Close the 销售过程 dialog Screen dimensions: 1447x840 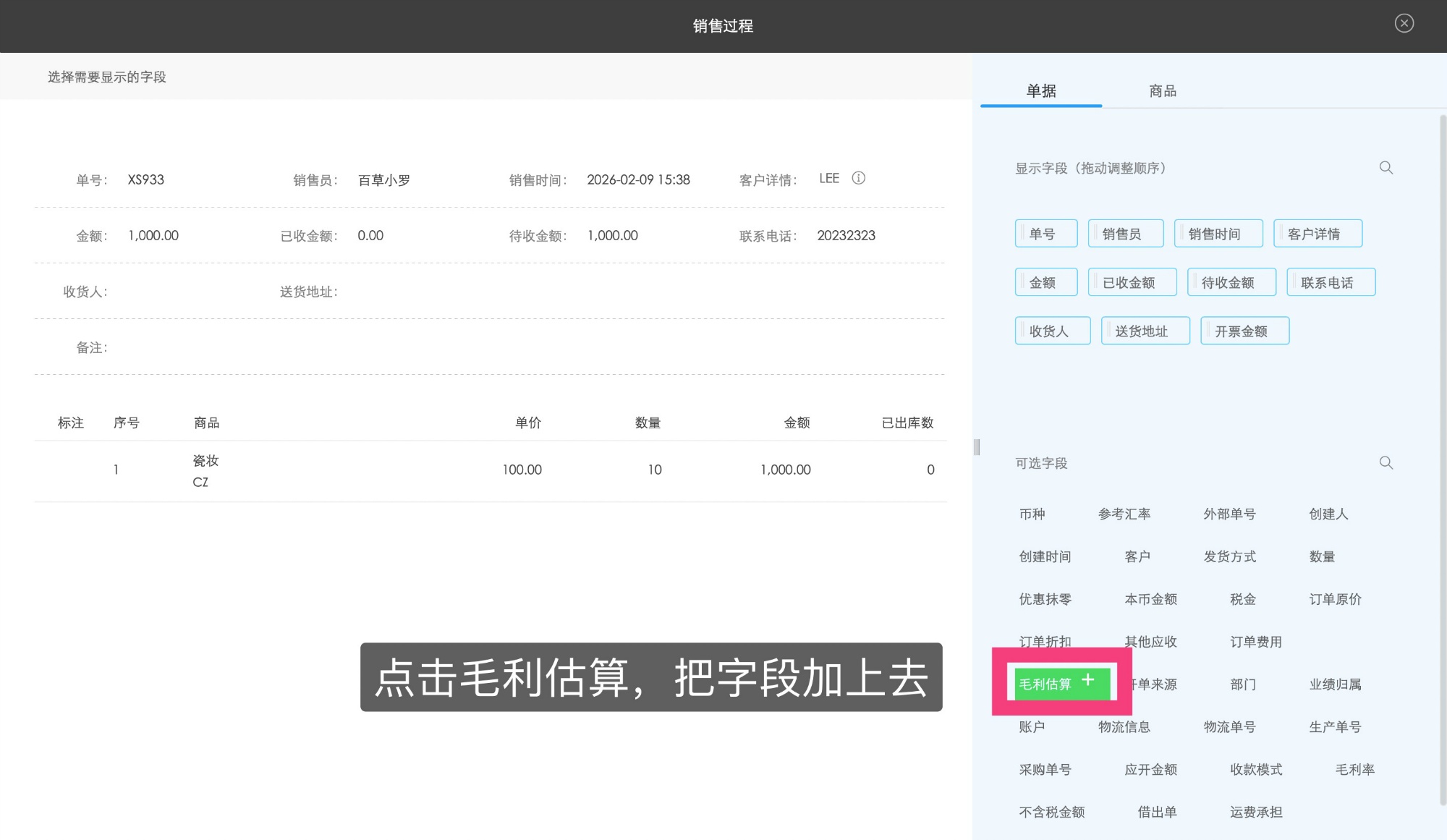tap(1404, 23)
